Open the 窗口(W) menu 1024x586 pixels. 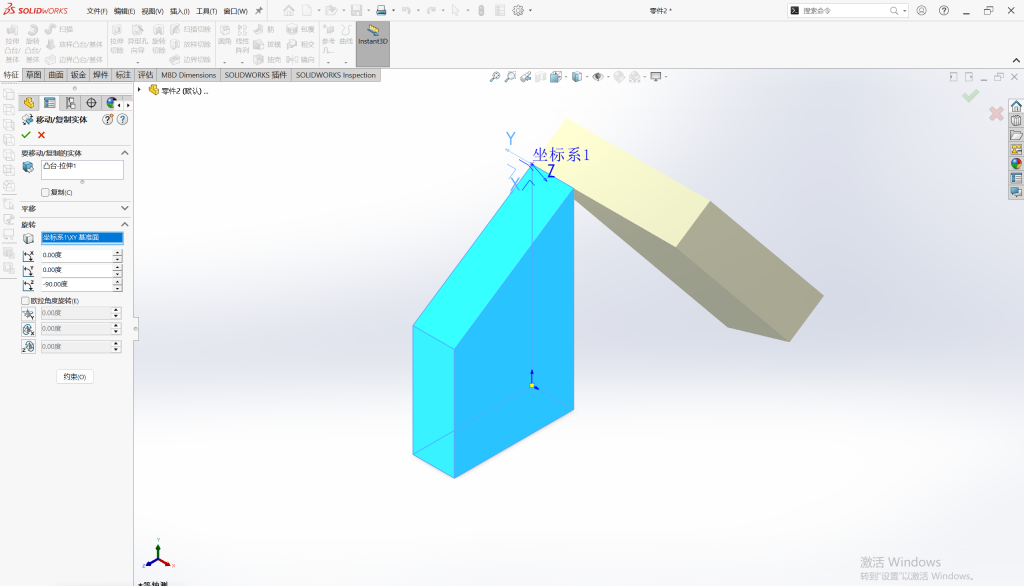(x=235, y=11)
